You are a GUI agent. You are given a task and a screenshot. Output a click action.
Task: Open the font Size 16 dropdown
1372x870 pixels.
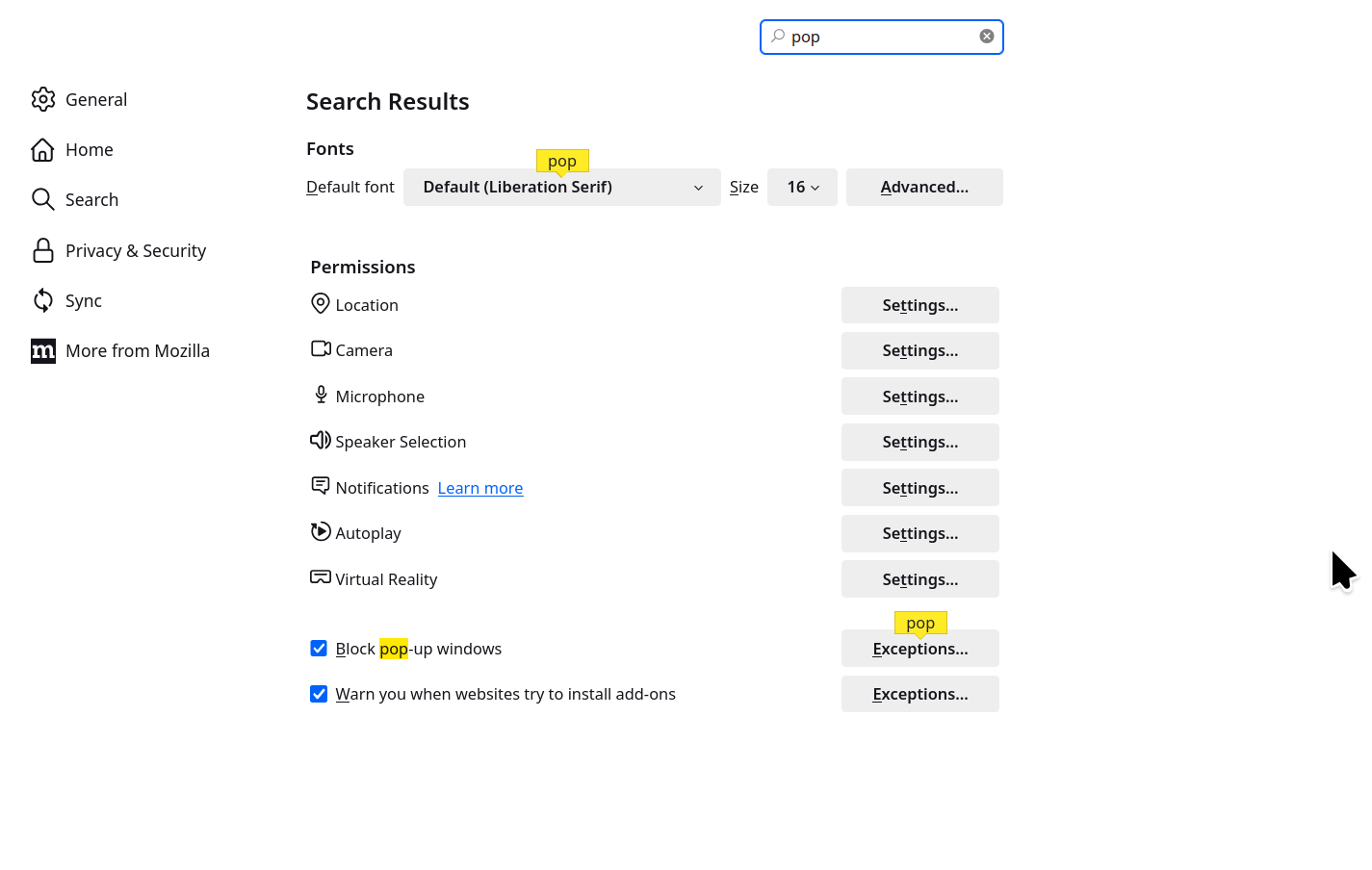[802, 187]
